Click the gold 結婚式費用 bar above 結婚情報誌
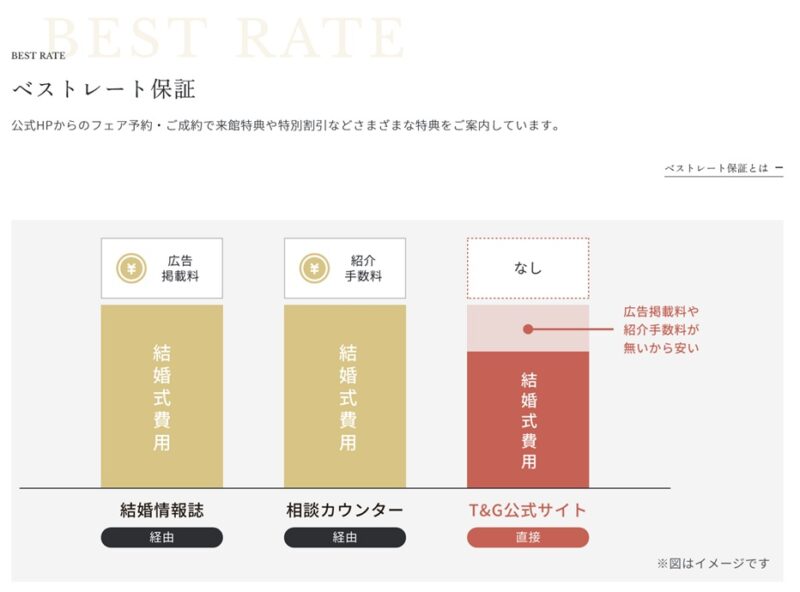800x592 pixels. (162, 397)
